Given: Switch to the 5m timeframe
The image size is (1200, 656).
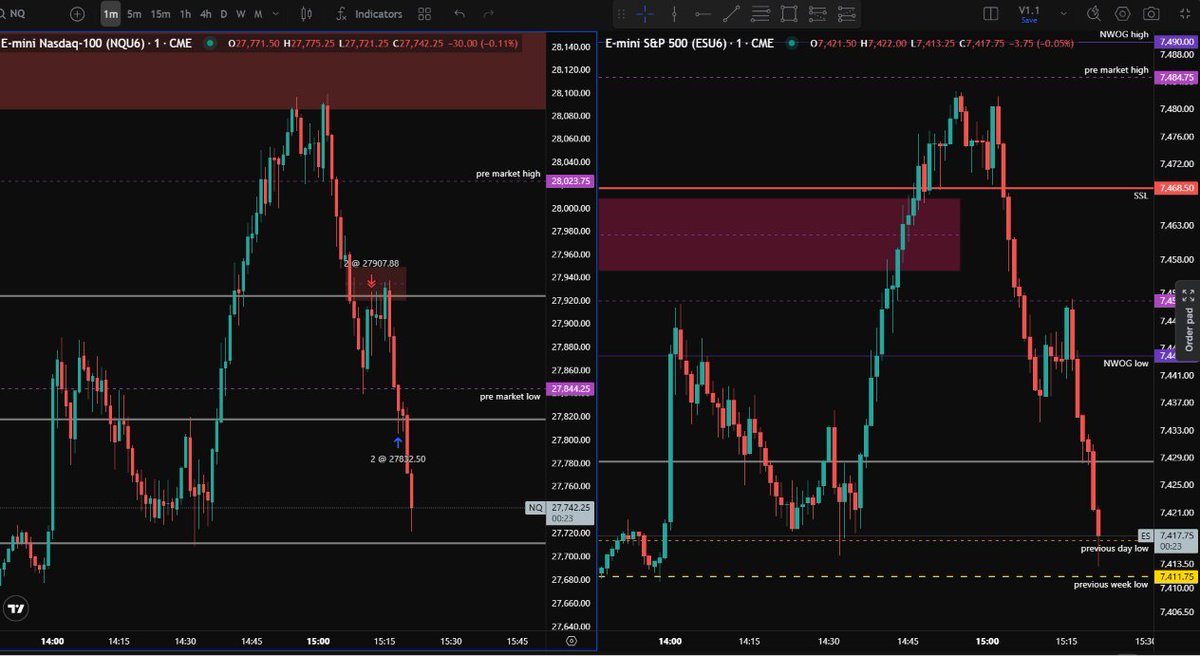Looking at the screenshot, I should 134,14.
